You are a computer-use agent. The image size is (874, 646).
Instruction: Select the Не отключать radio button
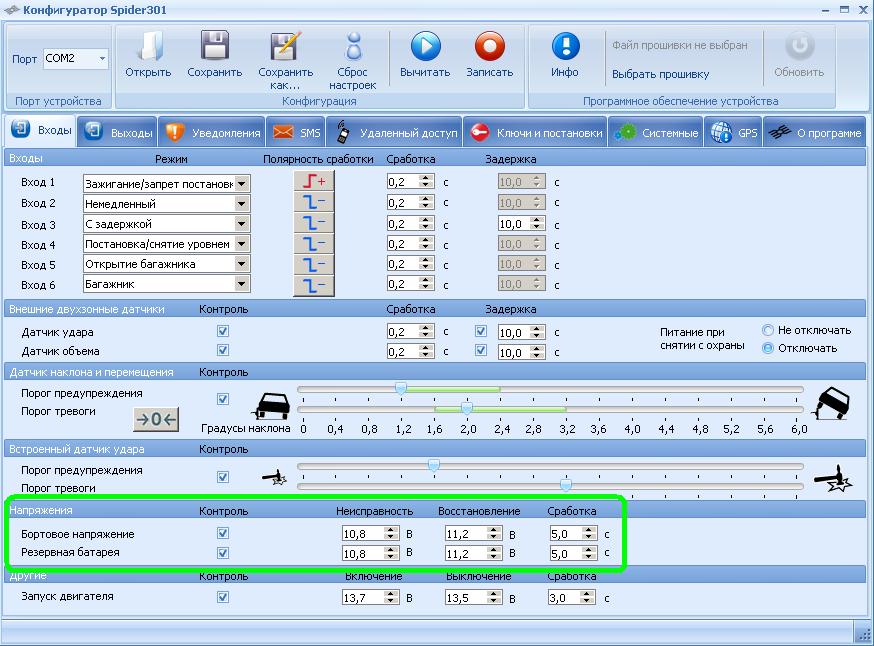[x=768, y=330]
